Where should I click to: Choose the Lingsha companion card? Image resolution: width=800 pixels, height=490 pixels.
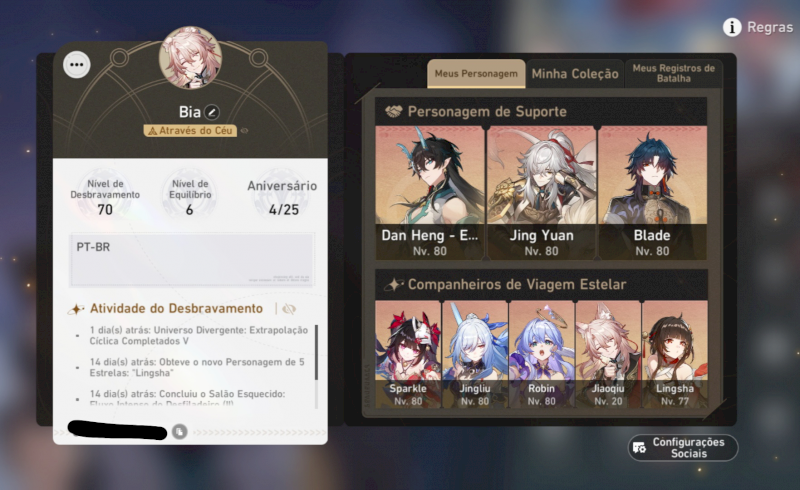pyautogui.click(x=674, y=354)
